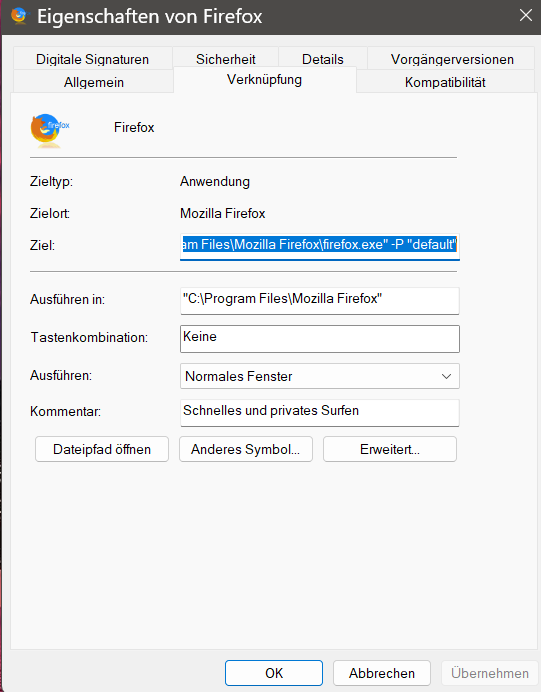Confirm with the OK button
Viewport: 541px width, 692px height.
(274, 673)
